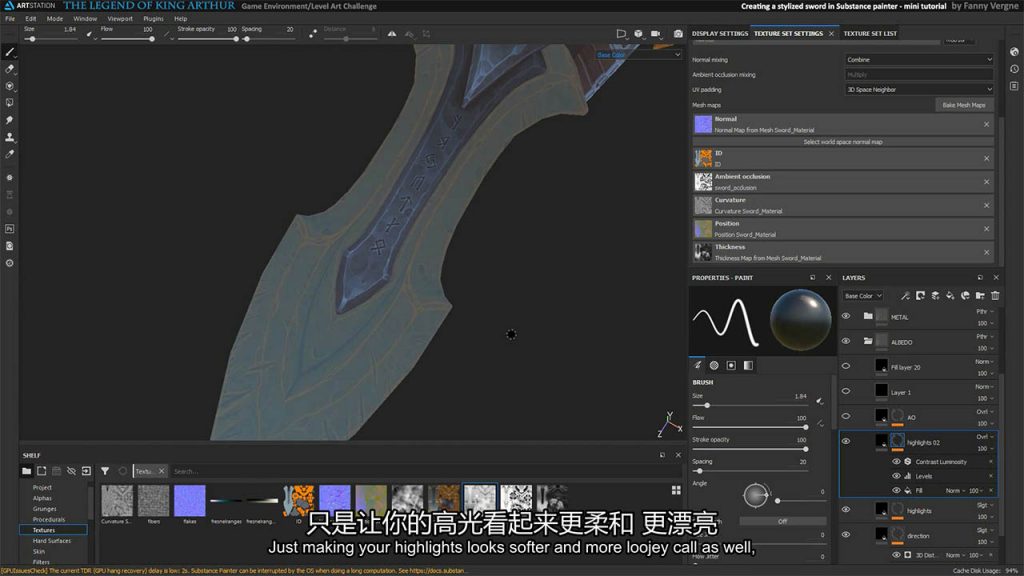Screen dimensions: 1024x576
Task: Click shelf filter funnel icon
Action: coord(104,471)
